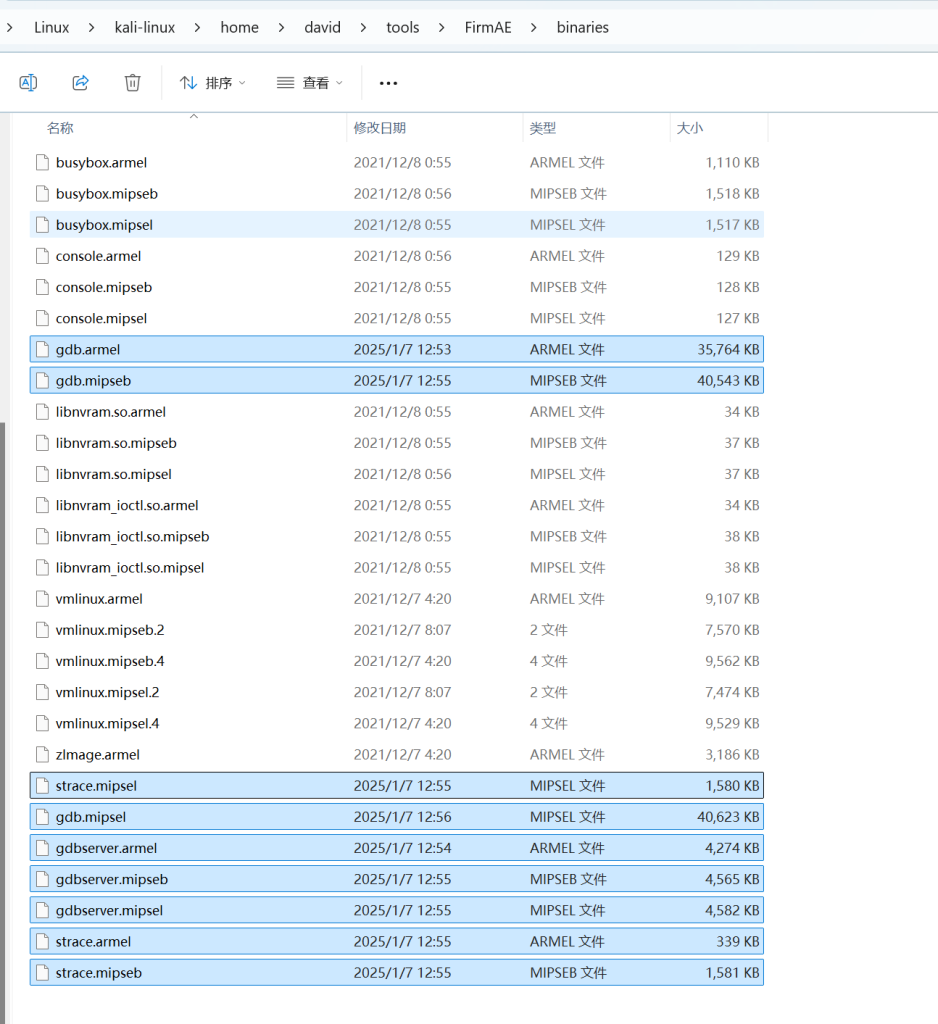Expand the chevron after Linux in breadcrumb
The height and width of the screenshot is (1024, 938).
click(x=92, y=28)
